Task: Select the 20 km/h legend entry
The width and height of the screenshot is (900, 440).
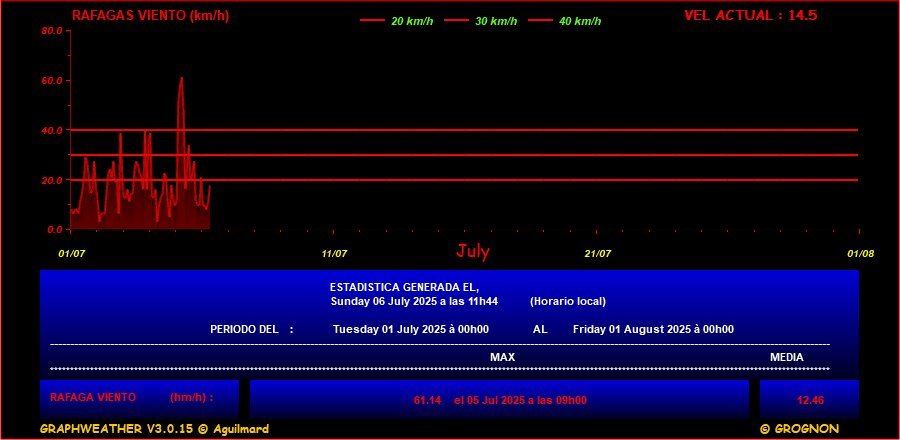Action: pos(397,21)
